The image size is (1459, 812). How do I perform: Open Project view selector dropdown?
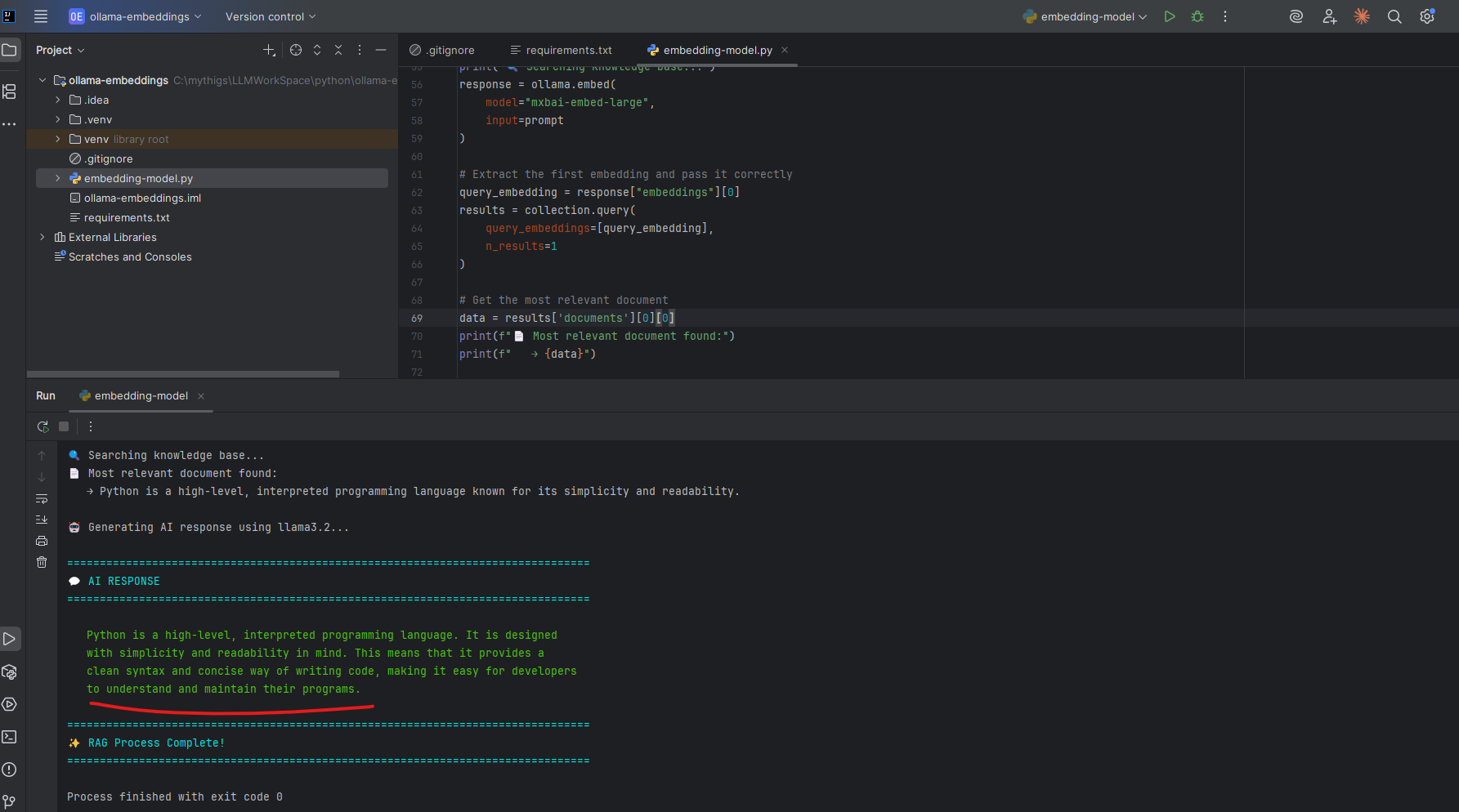pos(60,50)
